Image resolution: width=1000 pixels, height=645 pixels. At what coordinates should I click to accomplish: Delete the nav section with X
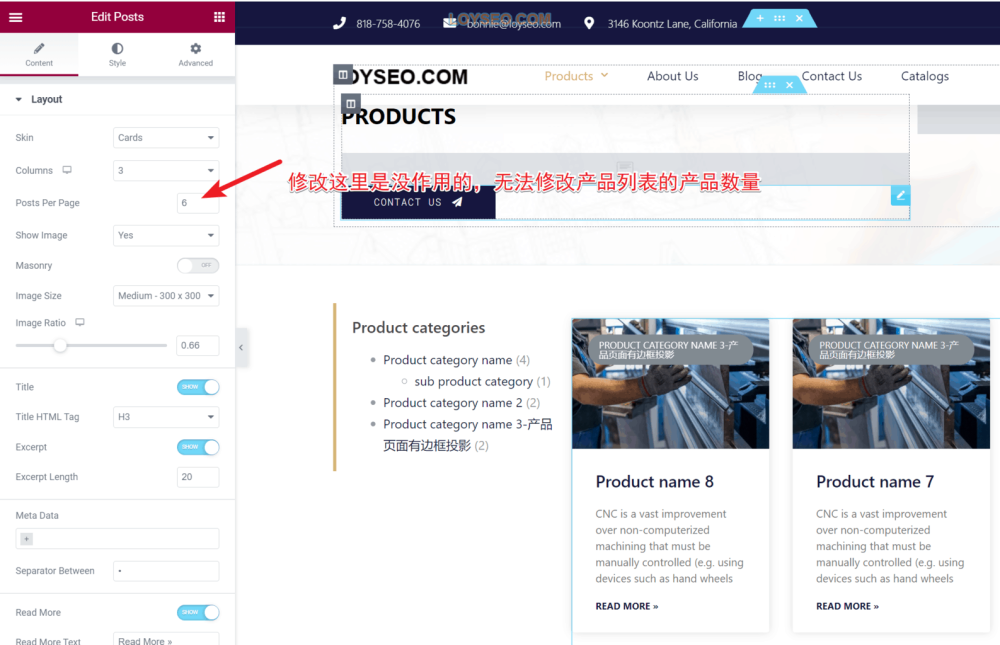point(790,85)
